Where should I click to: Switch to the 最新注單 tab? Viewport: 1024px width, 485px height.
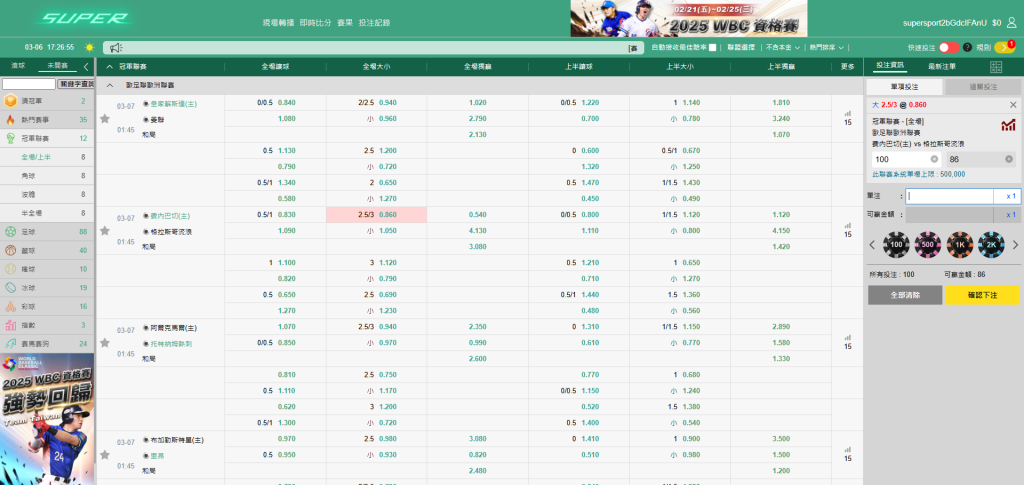pos(942,66)
